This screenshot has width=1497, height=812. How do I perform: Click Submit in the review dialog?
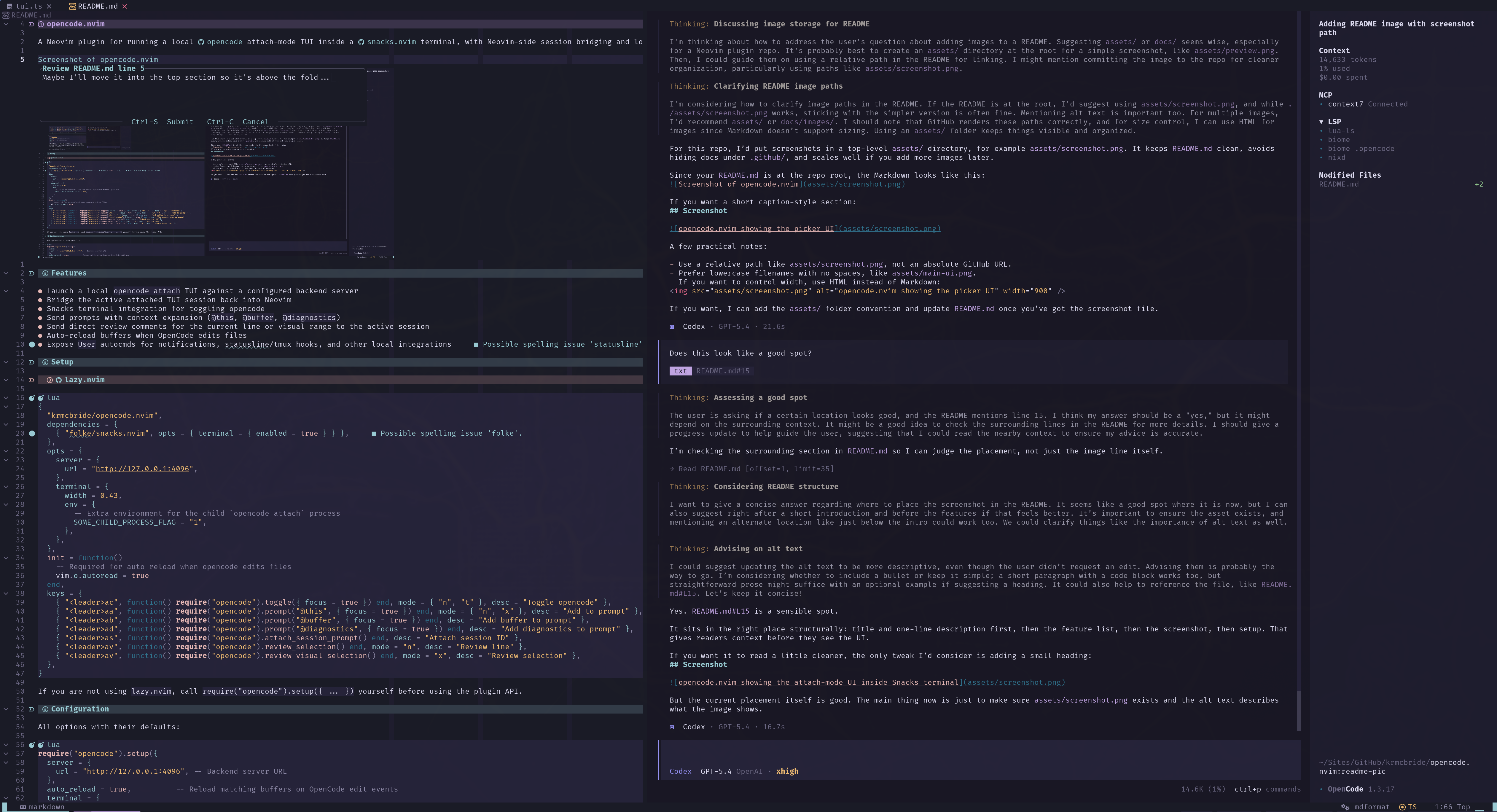[x=180, y=122]
